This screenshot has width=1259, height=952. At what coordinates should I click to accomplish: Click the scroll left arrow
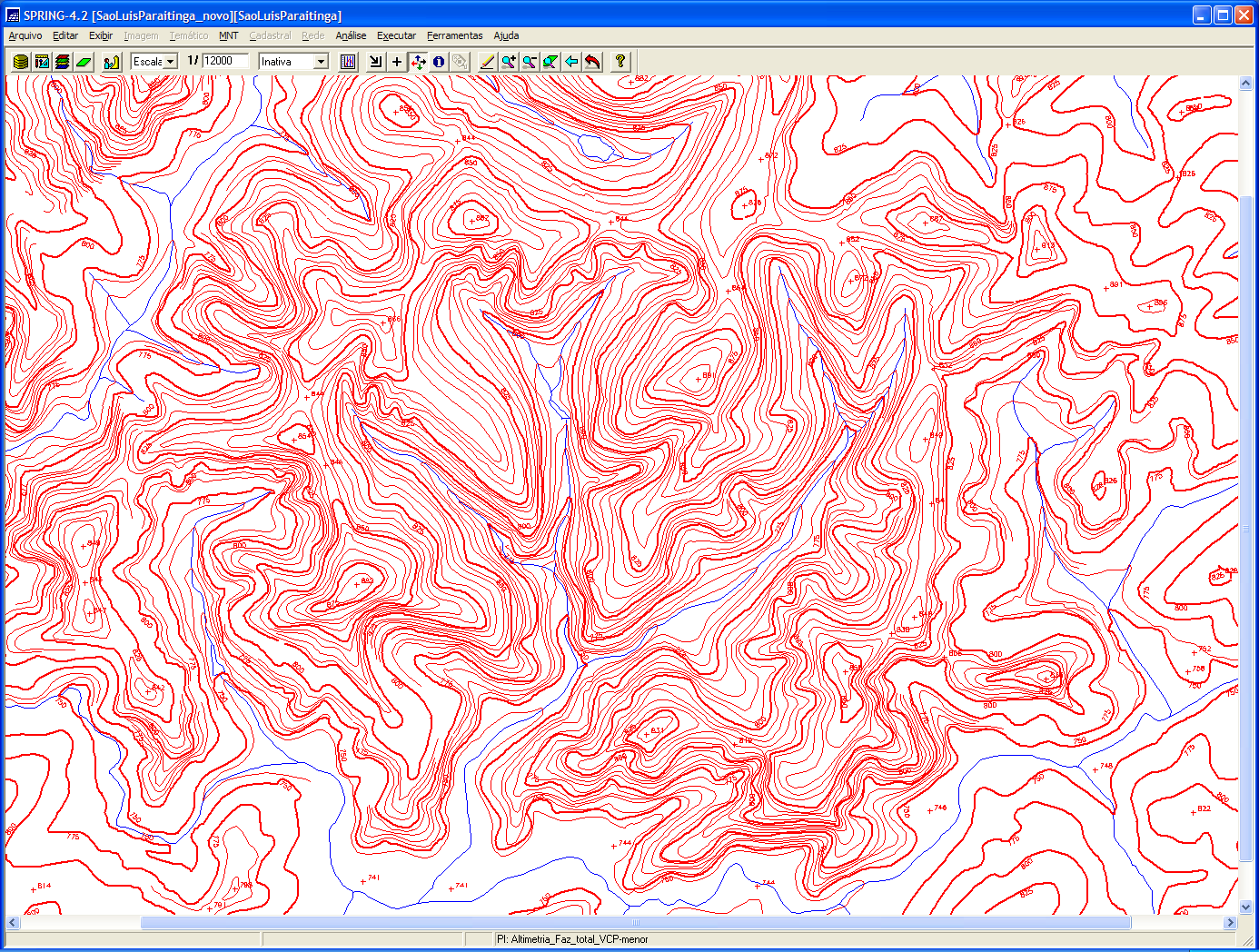[13, 922]
